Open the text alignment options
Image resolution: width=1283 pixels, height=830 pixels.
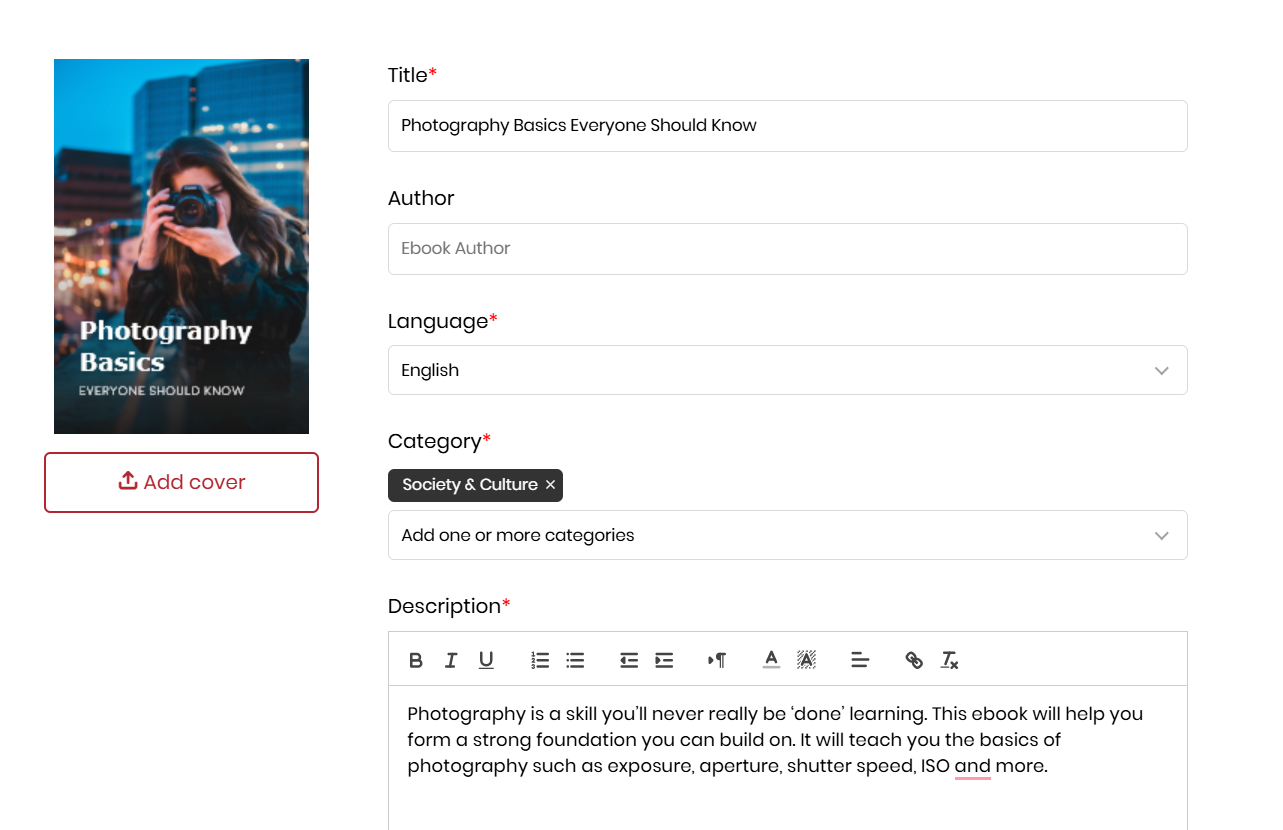coord(860,660)
